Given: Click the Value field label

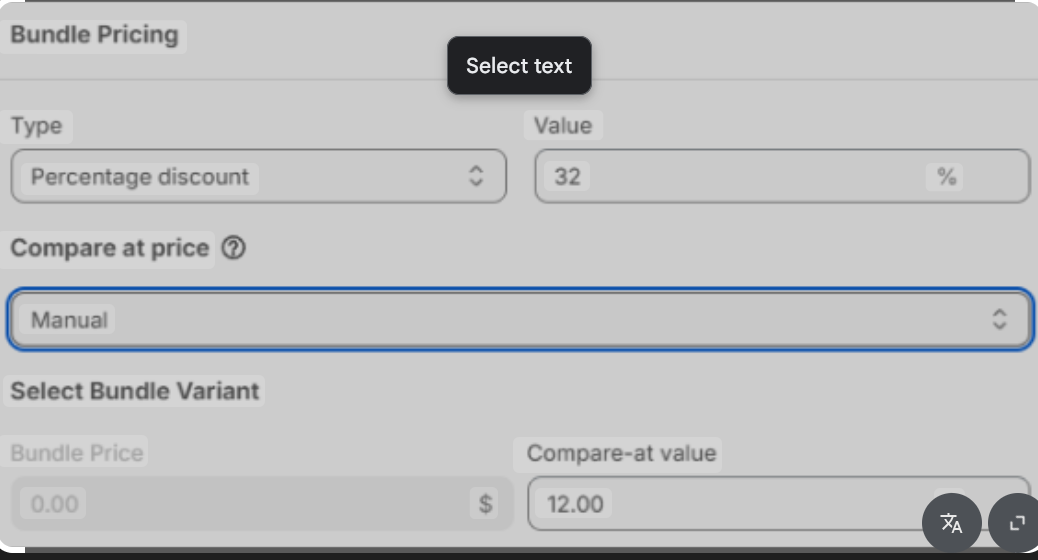Looking at the screenshot, I should [562, 125].
